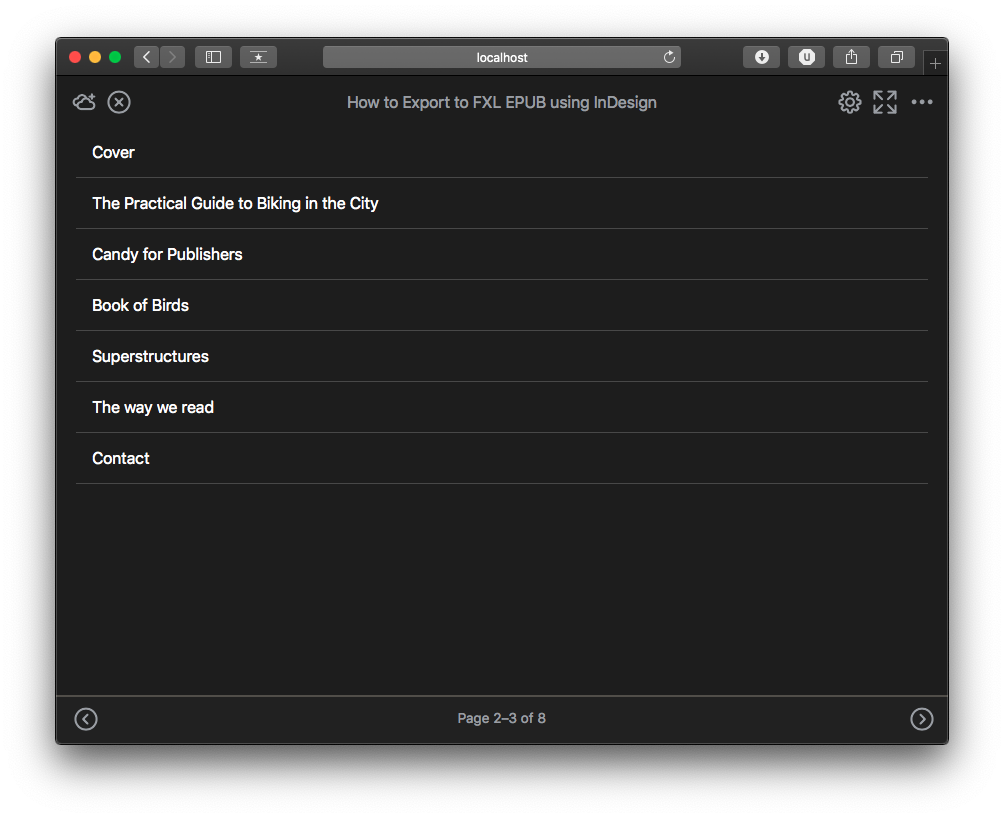
Task: Go to the Contact page entry
Action: point(121,458)
